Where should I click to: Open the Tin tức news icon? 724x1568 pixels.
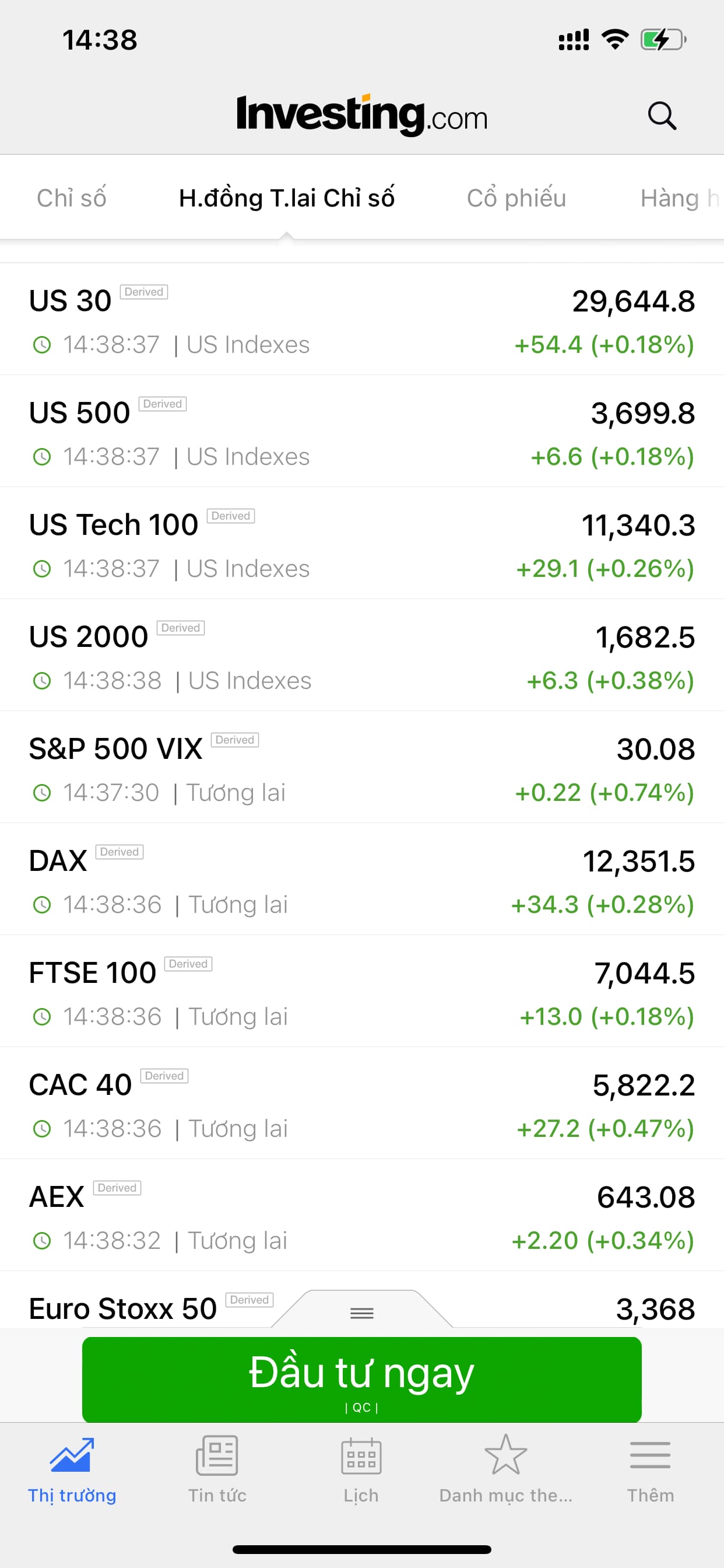click(x=217, y=1455)
